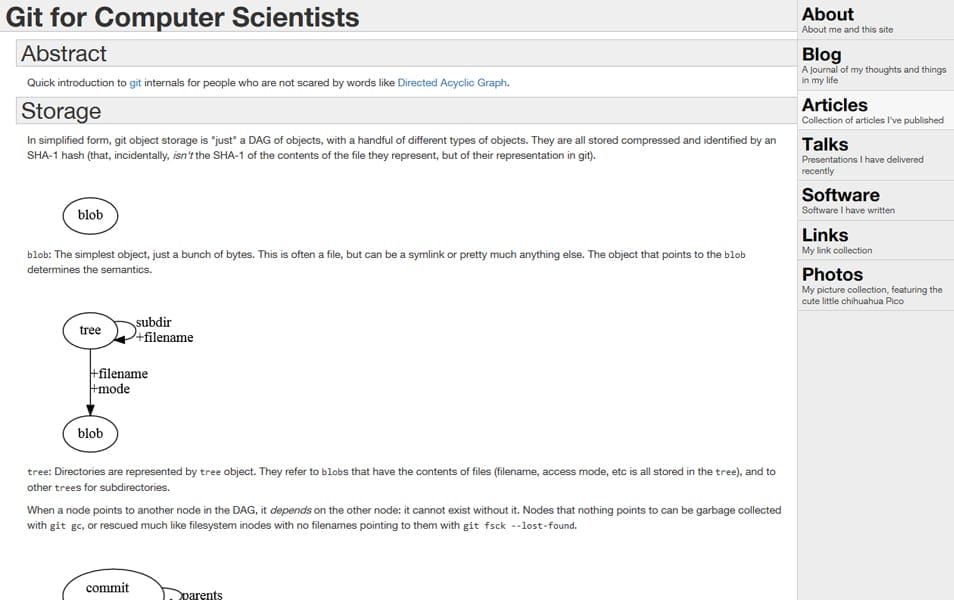Click the About me and this site text
Screen dimensions: 954x600
click(x=840, y=30)
